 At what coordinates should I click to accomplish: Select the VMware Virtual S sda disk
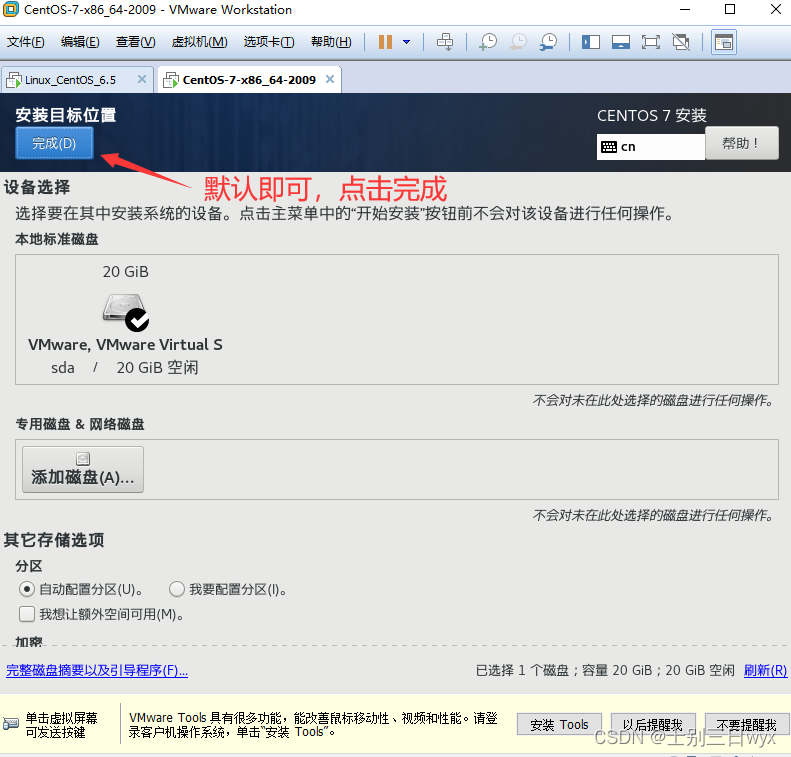(x=125, y=319)
